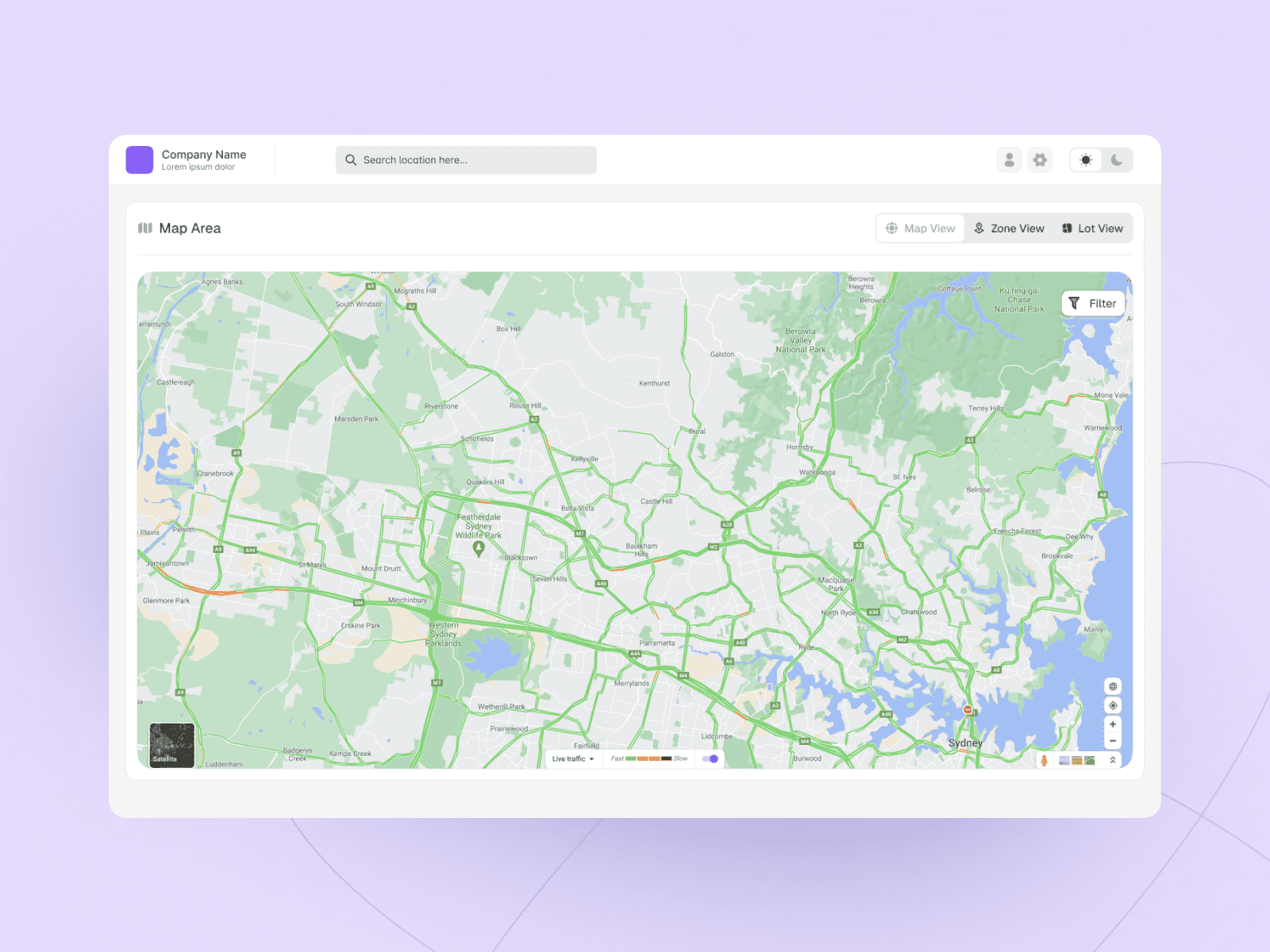The image size is (1270, 952).
Task: Click the Chatswood map label
Action: (919, 612)
